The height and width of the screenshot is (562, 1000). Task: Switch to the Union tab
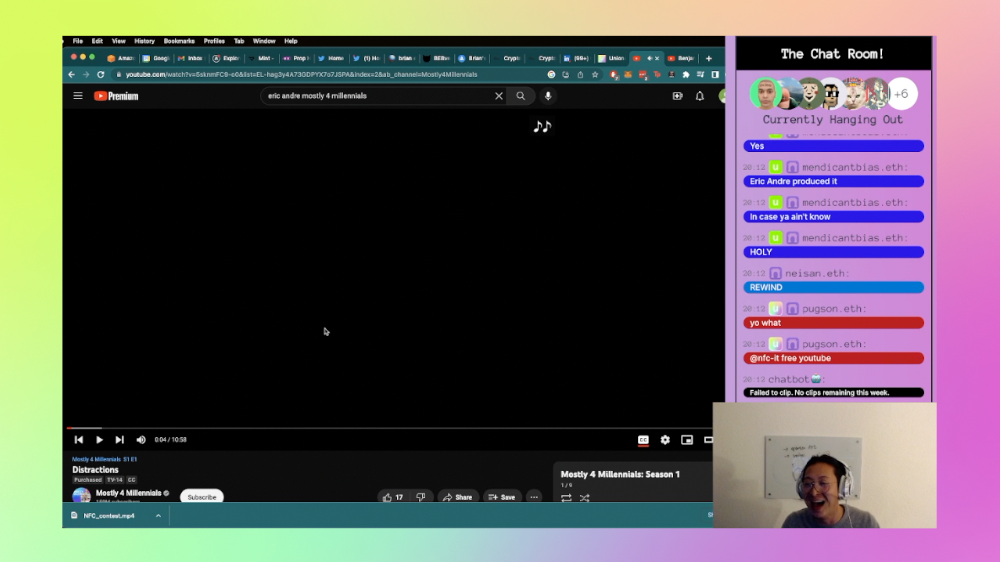612,58
